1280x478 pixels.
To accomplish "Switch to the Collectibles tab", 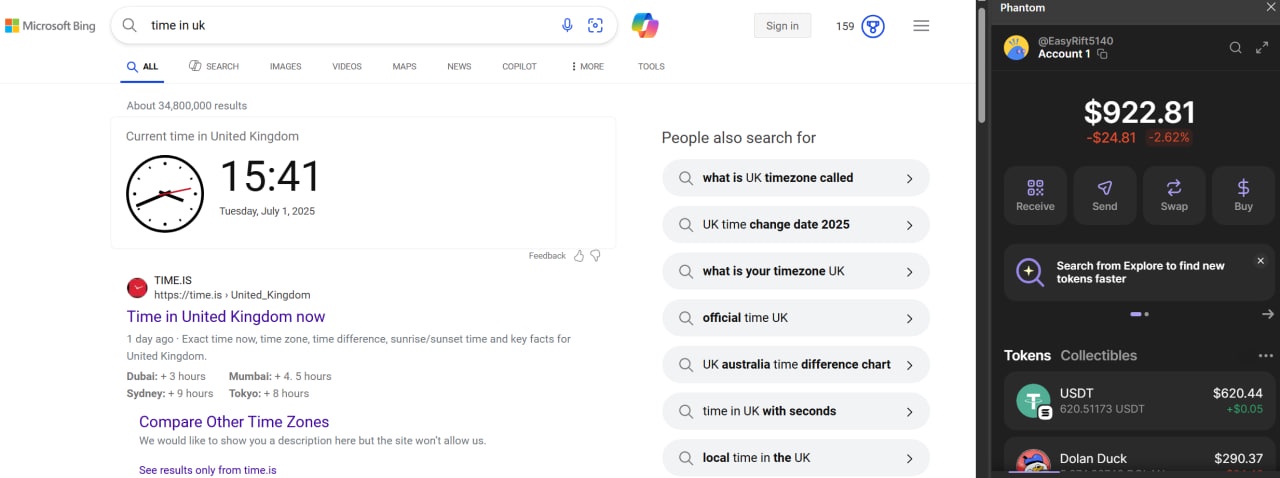I will (x=1098, y=356).
